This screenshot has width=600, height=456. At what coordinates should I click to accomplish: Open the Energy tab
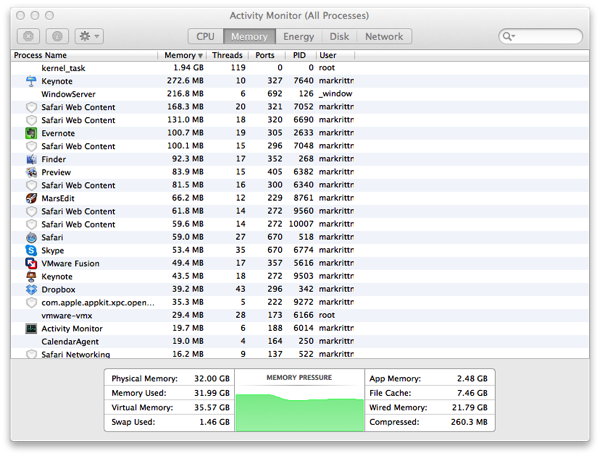(x=298, y=36)
